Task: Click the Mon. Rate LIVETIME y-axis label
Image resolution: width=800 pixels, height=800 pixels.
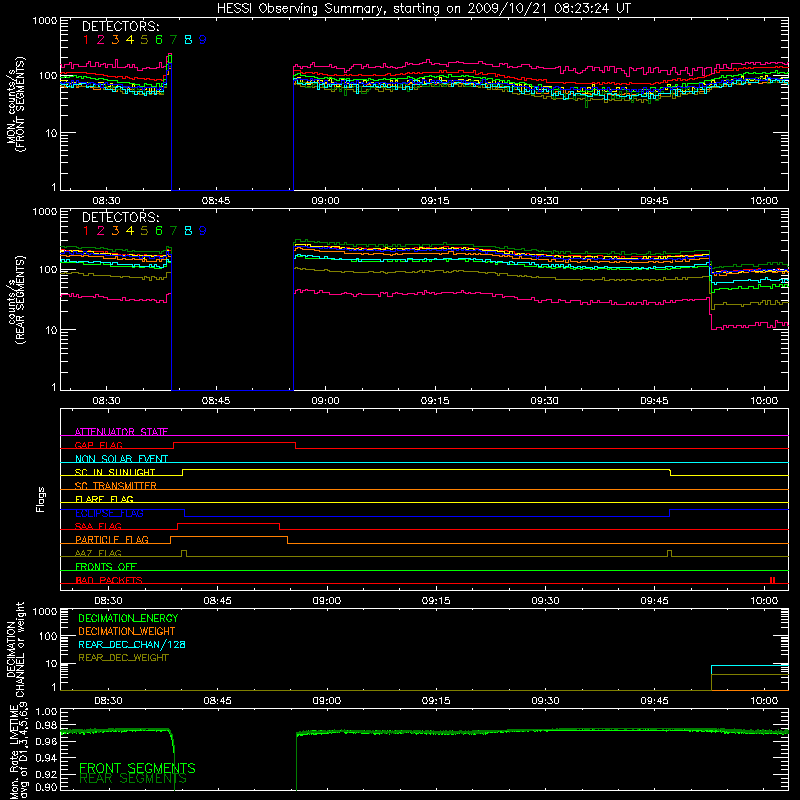Action: [21, 752]
